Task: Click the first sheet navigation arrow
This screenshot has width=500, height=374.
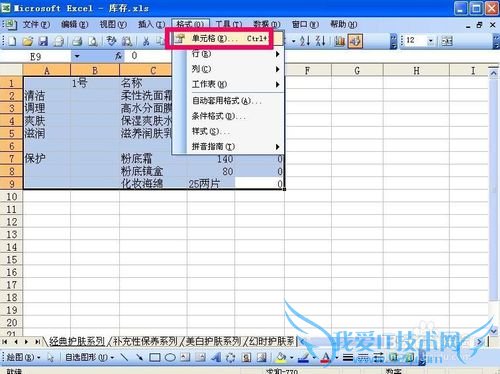Action: point(5,342)
